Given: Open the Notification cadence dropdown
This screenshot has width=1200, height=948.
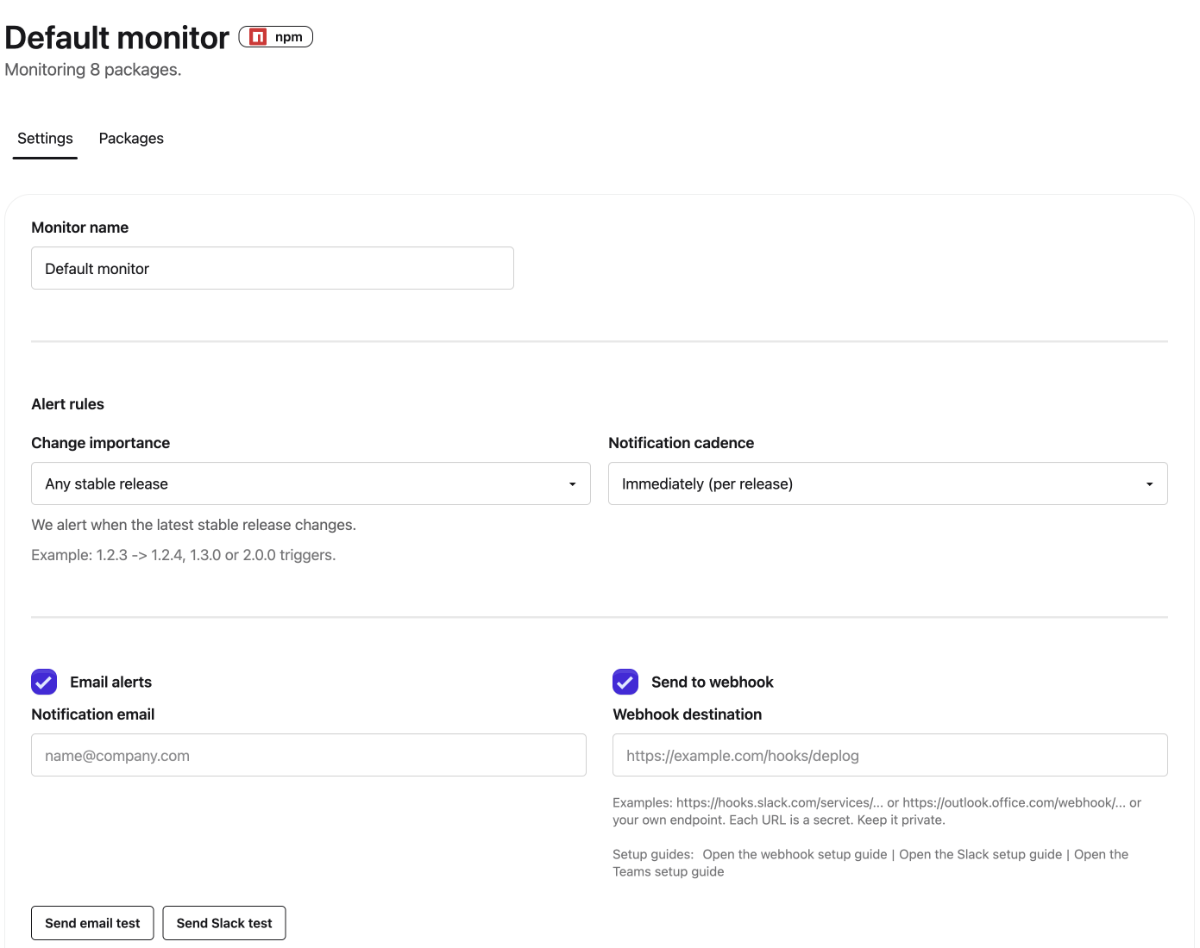Looking at the screenshot, I should point(887,484).
